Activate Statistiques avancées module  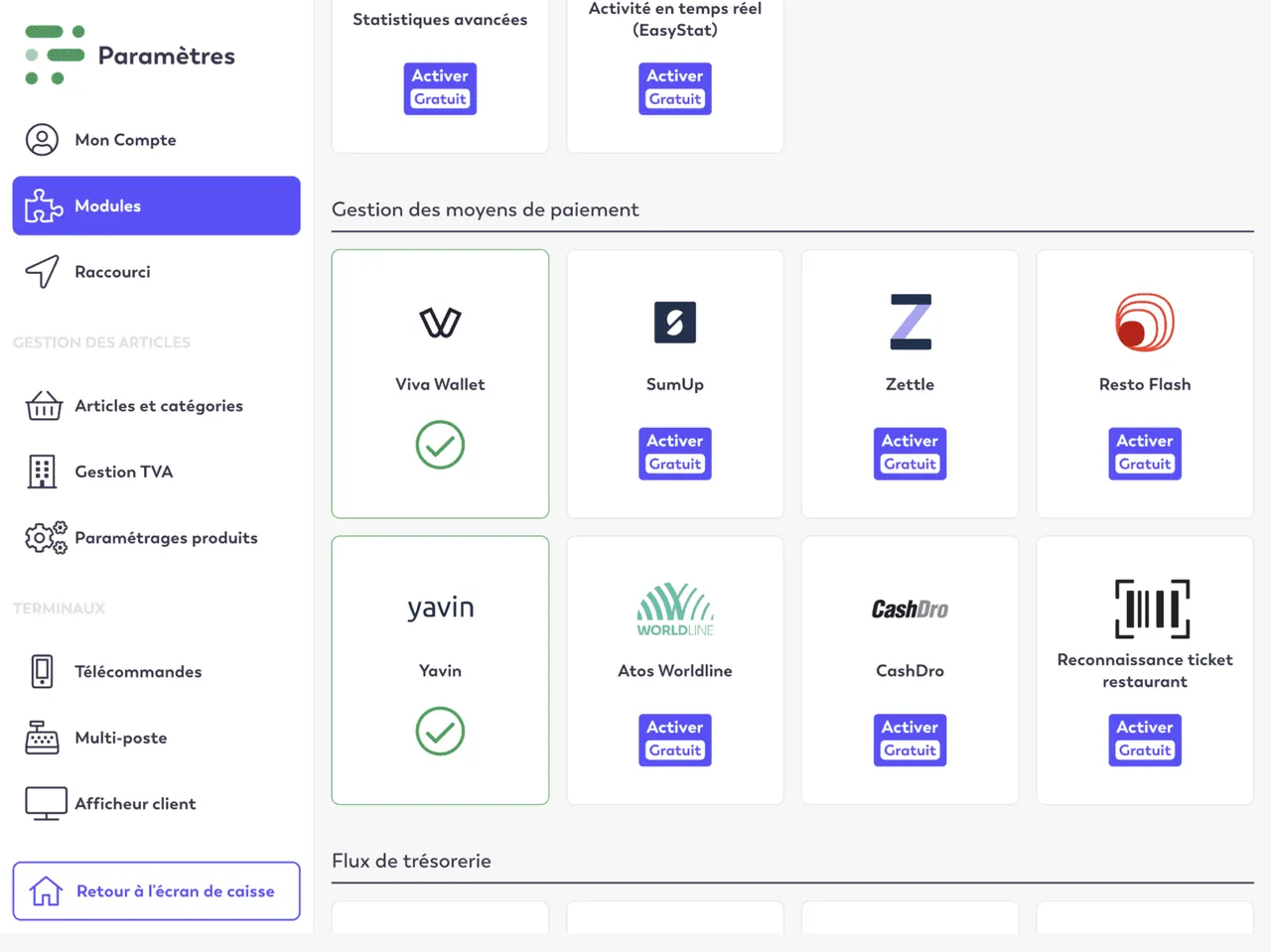[440, 88]
